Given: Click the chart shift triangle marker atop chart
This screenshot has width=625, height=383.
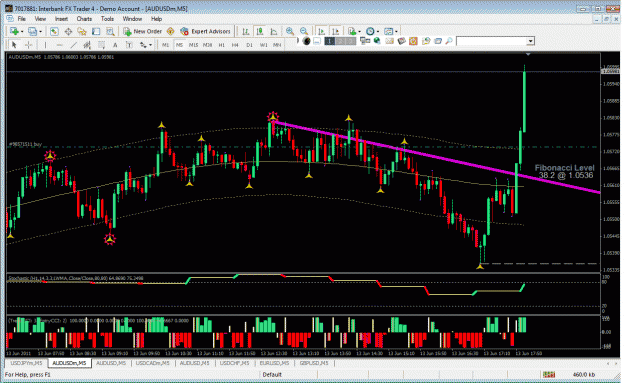Looking at the screenshot, I should click(528, 54).
